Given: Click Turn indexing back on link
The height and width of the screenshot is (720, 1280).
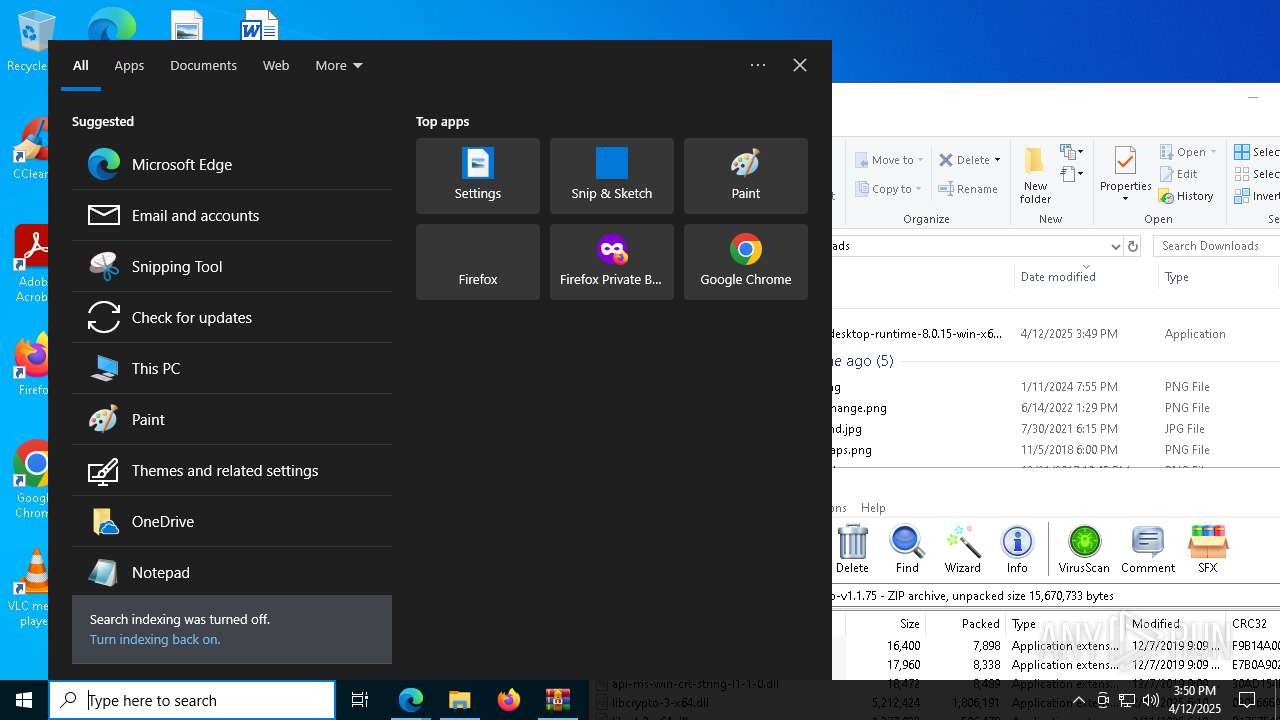Looking at the screenshot, I should tap(155, 639).
